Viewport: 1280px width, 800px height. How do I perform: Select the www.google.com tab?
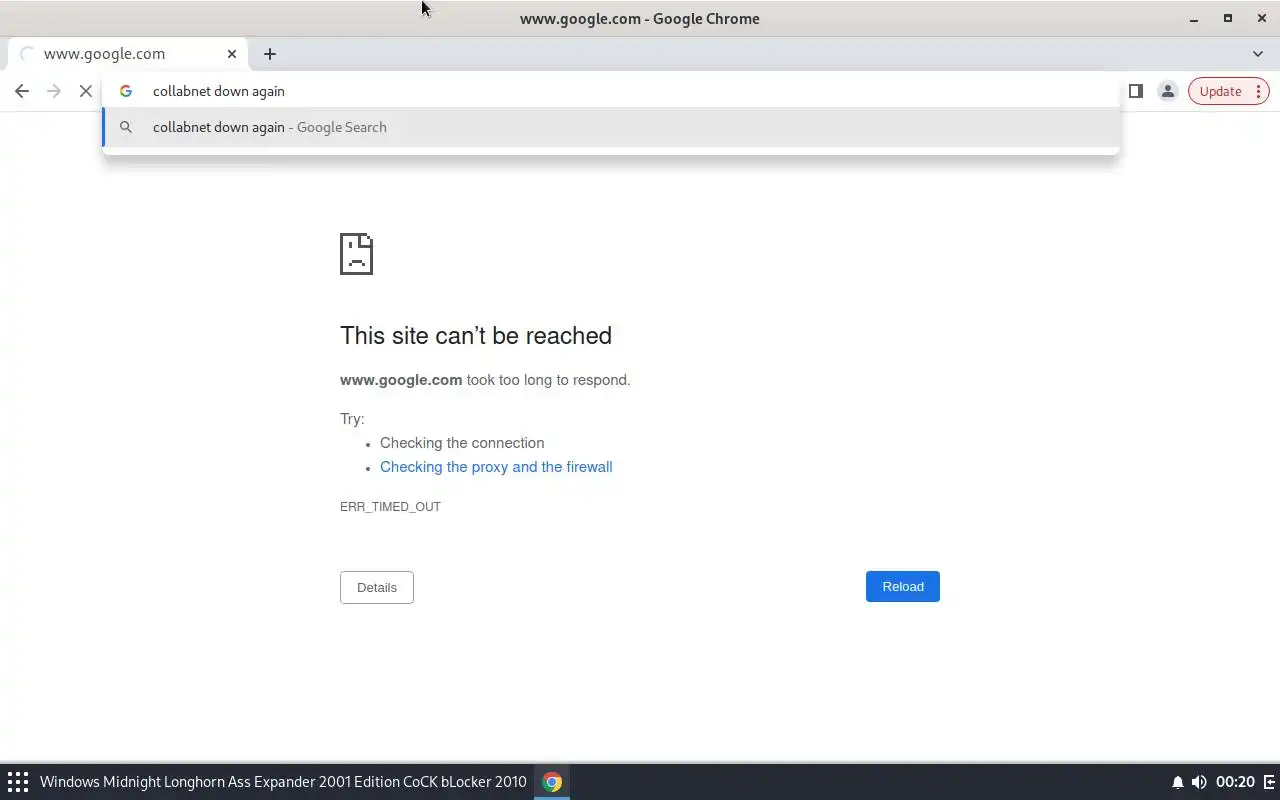[x=126, y=54]
